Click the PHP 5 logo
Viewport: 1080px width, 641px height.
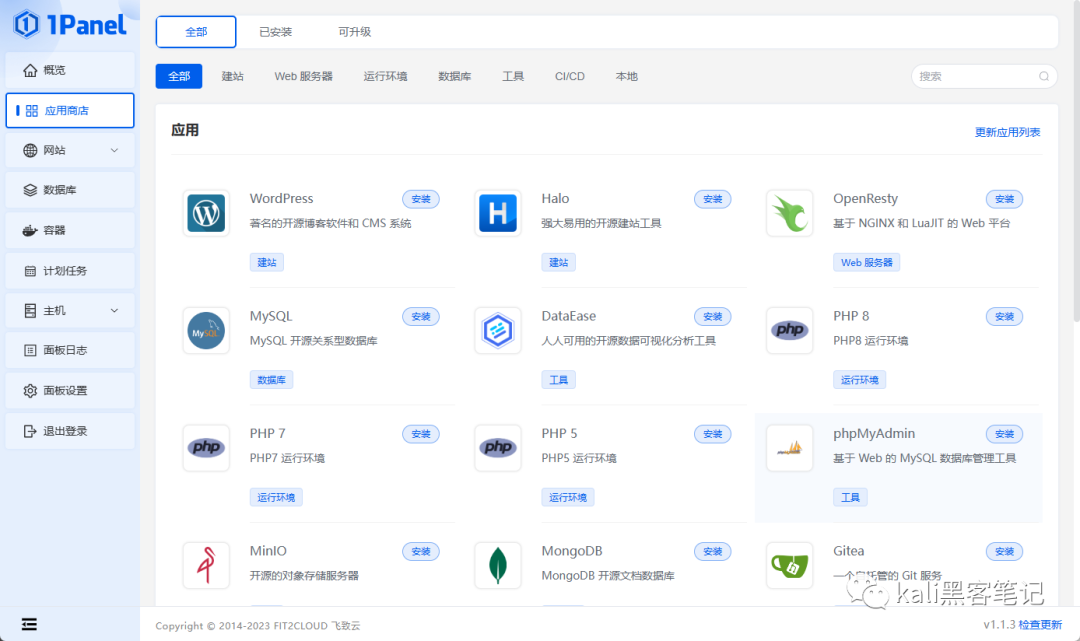498,448
